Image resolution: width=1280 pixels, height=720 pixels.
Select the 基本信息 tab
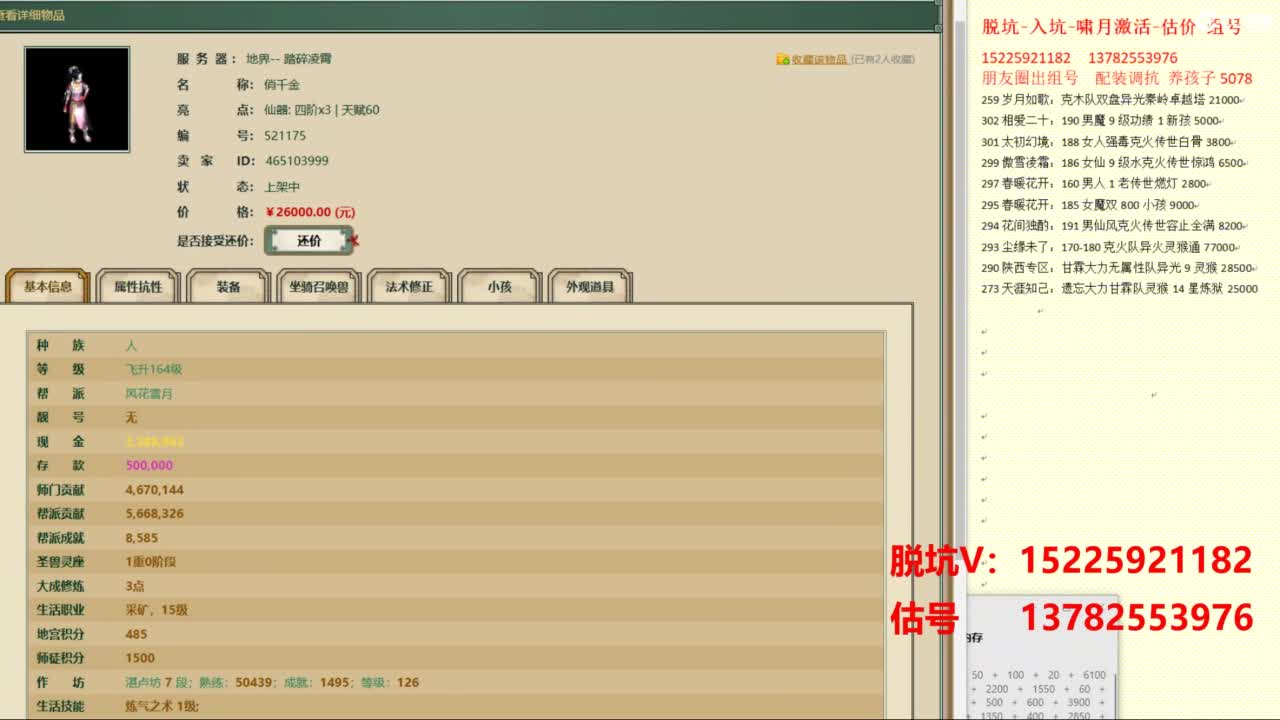click(x=48, y=287)
